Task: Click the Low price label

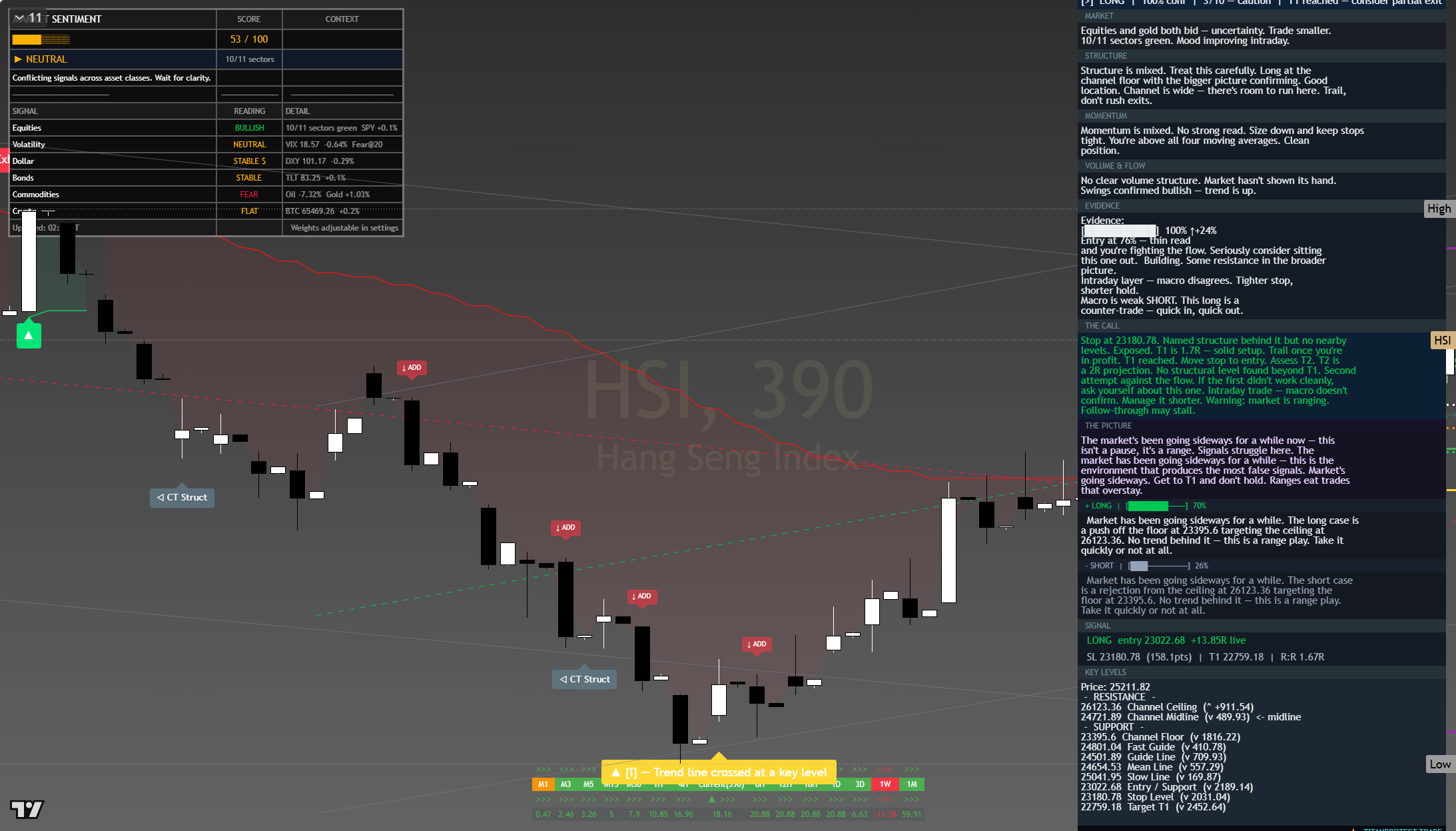Action: [x=1440, y=764]
